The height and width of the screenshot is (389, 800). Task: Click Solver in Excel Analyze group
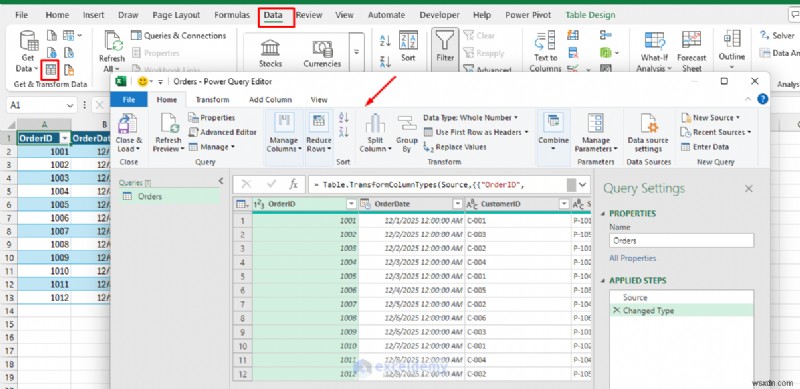coord(778,35)
